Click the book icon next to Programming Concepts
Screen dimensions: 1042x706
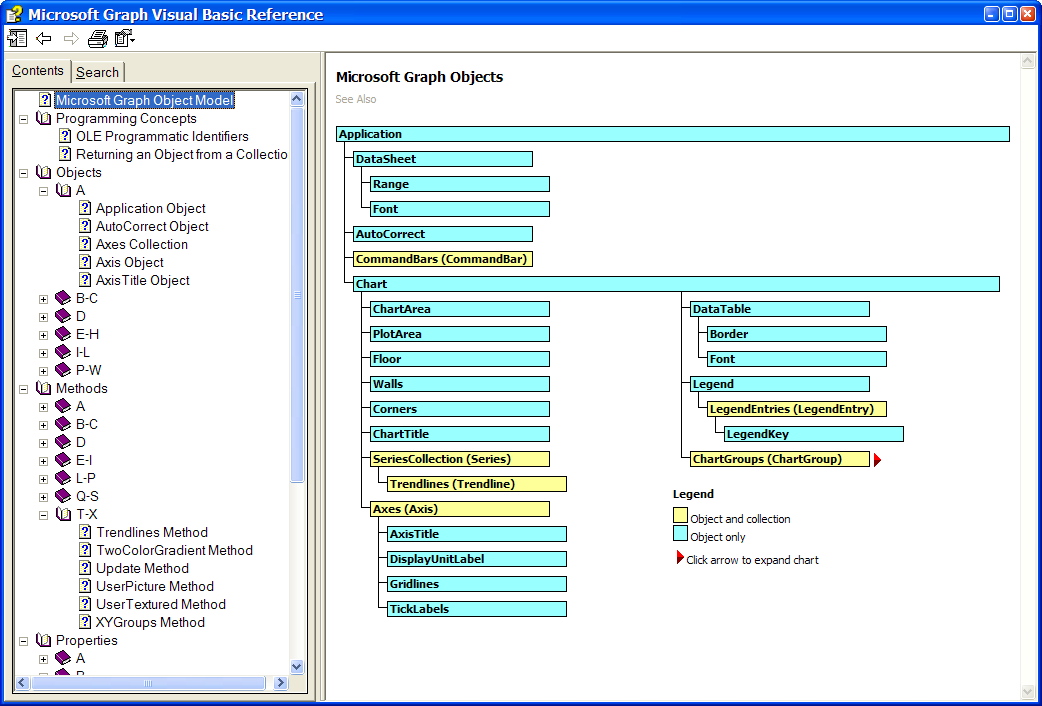(44, 118)
